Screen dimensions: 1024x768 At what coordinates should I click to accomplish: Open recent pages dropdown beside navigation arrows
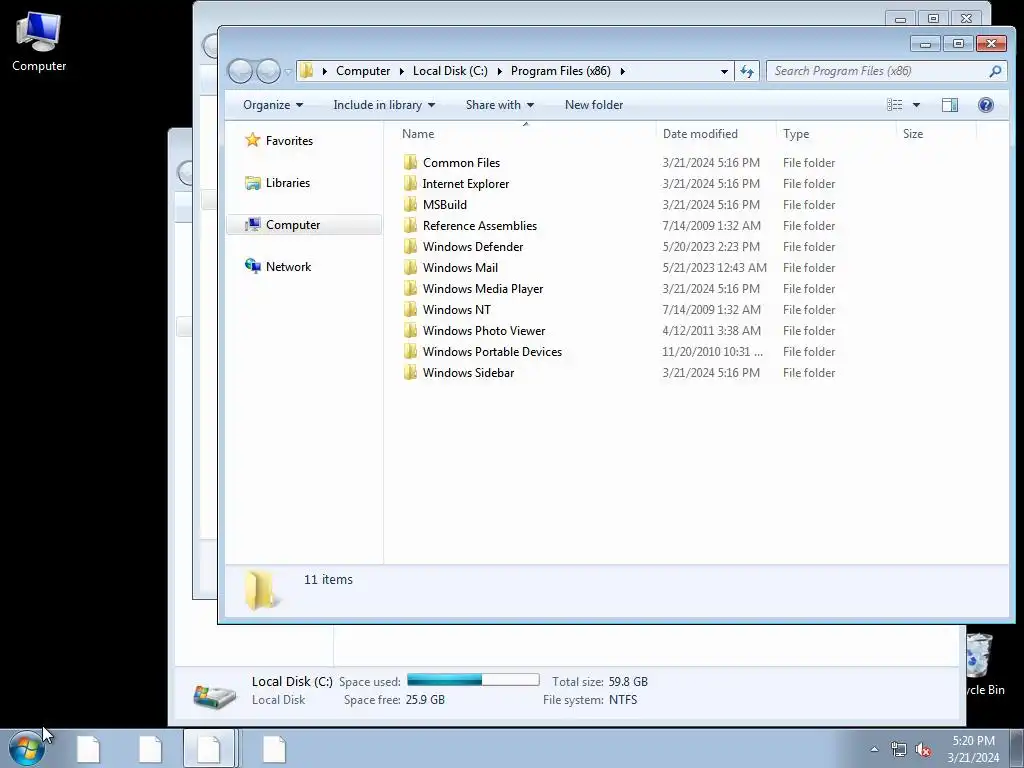coord(288,71)
